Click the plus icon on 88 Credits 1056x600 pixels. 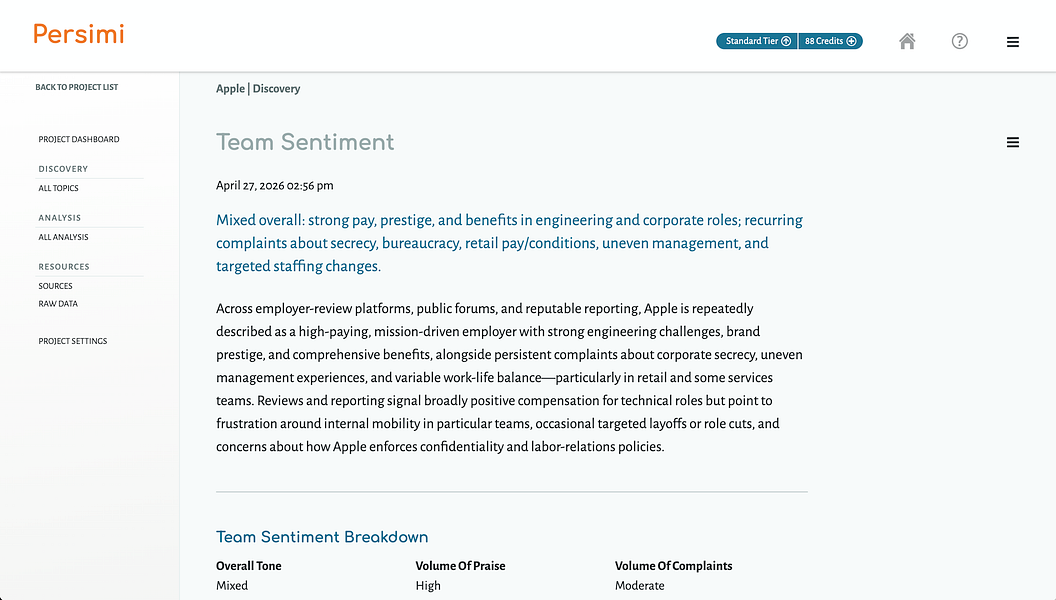click(851, 41)
